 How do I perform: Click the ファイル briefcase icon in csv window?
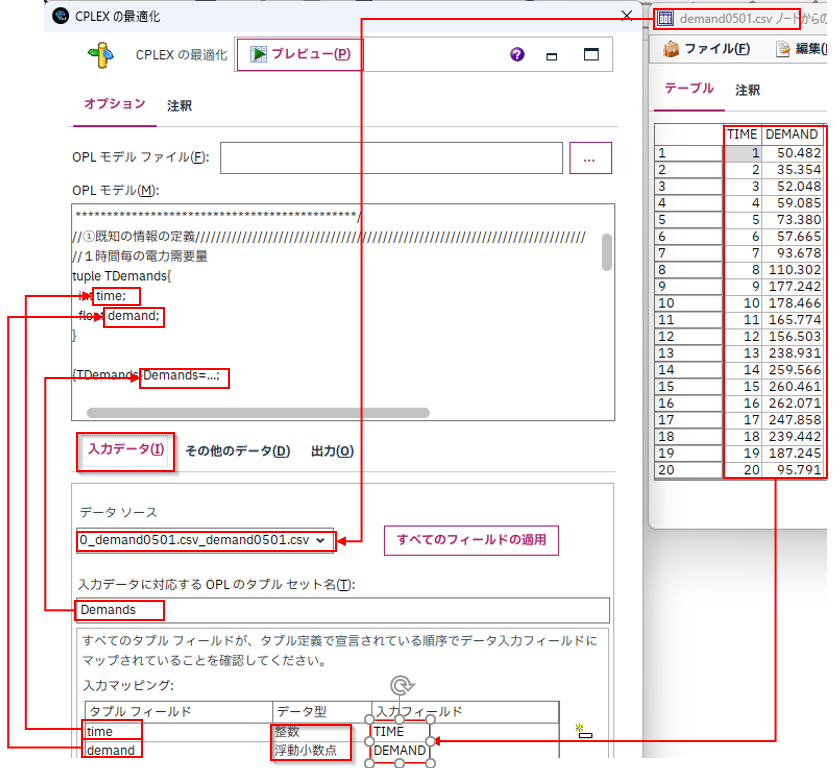[670, 49]
